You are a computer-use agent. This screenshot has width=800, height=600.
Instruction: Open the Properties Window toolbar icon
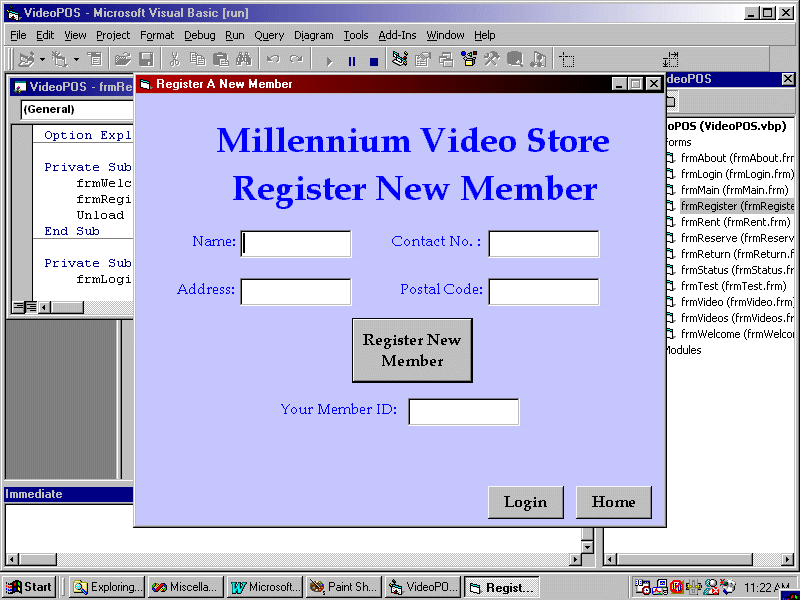pyautogui.click(x=420, y=59)
